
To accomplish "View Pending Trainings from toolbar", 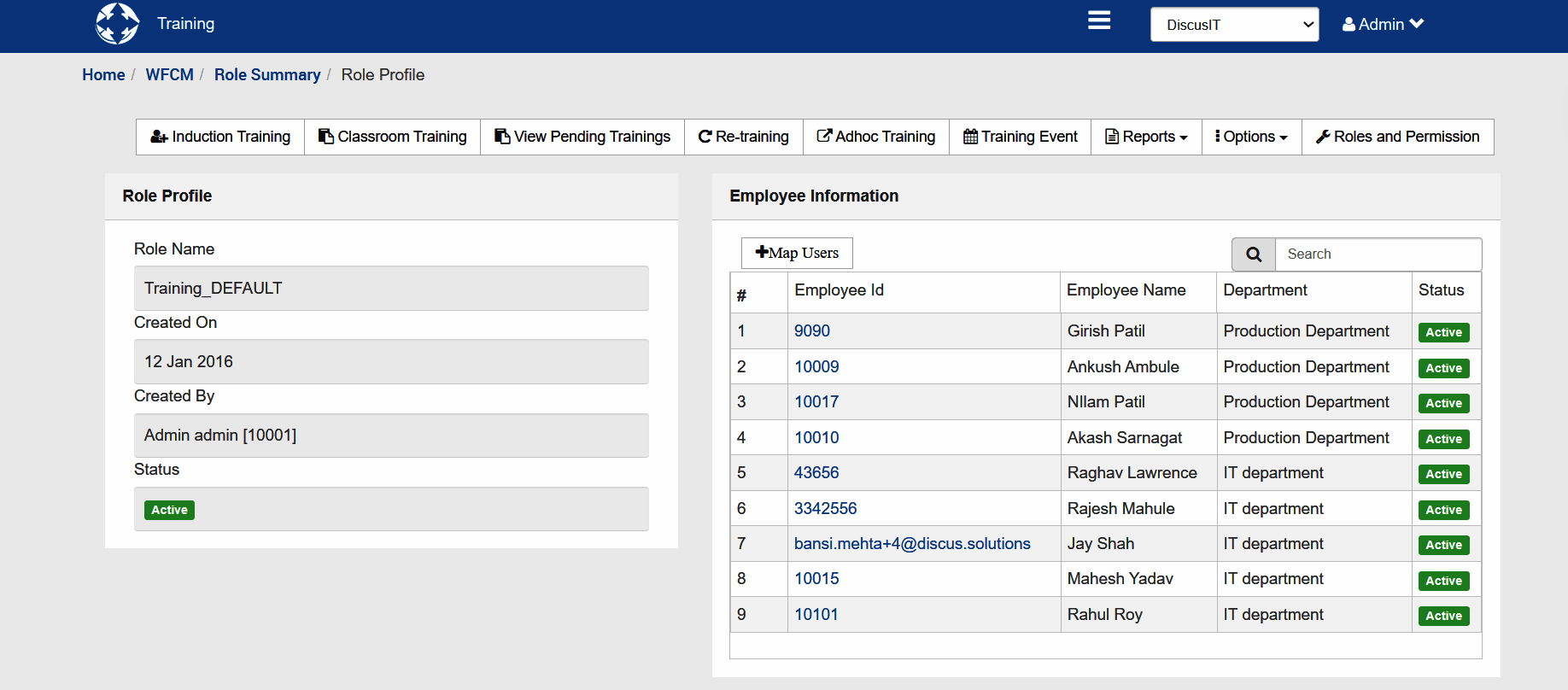I will (x=582, y=137).
